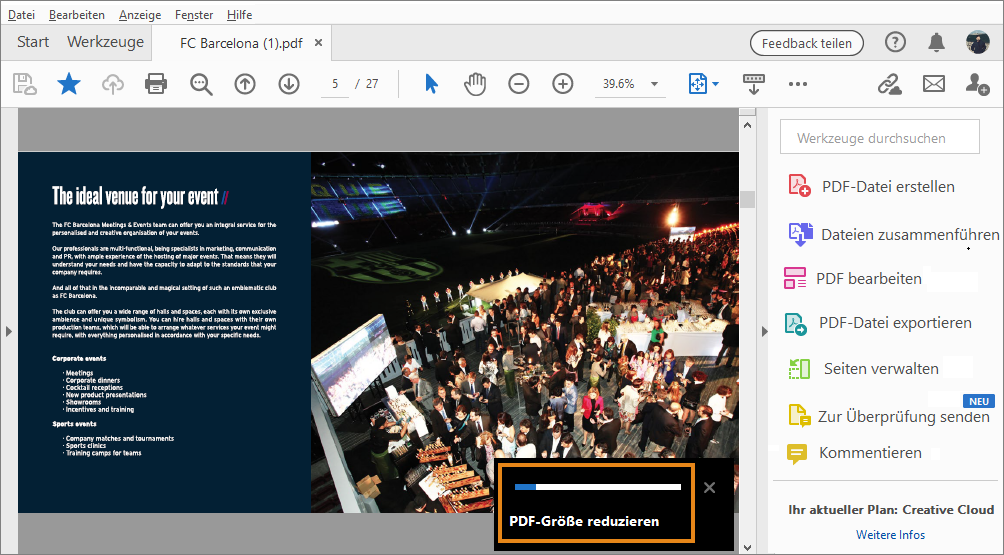Click the add person share icon

[x=978, y=84]
